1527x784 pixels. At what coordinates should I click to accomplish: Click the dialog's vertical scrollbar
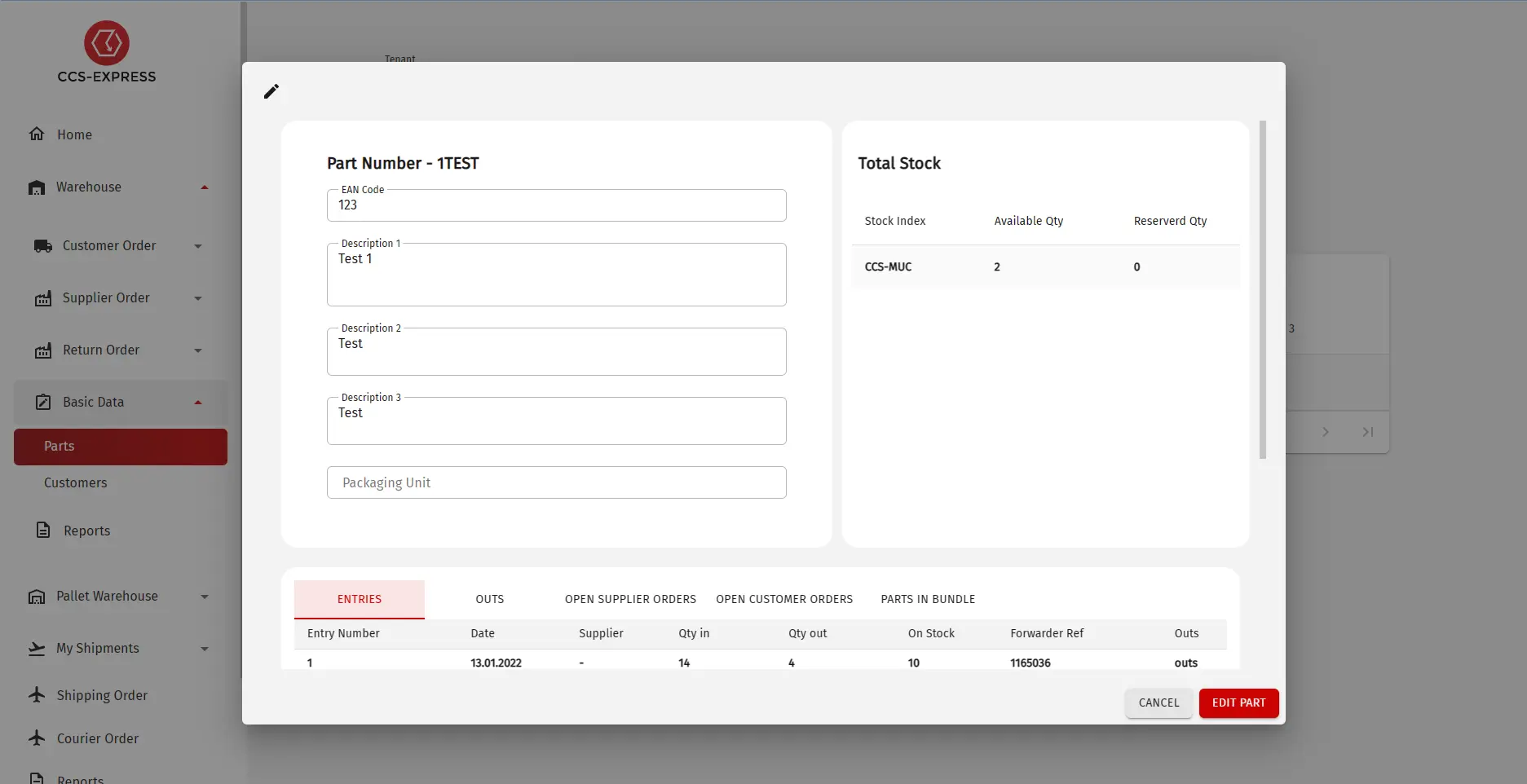tap(1263, 289)
